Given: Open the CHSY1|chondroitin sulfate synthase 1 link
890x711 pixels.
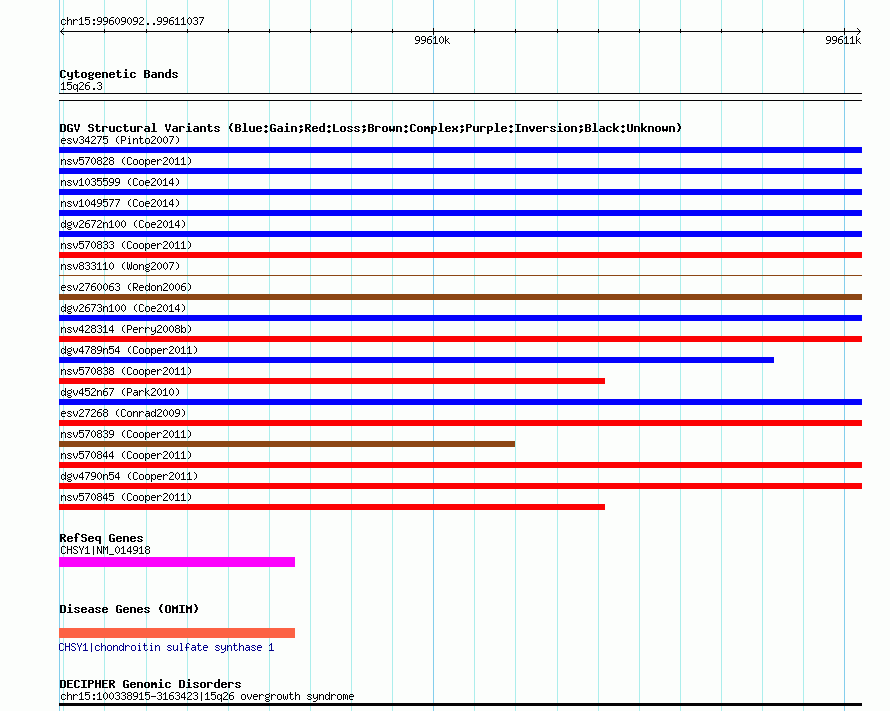Looking at the screenshot, I should coord(166,647).
